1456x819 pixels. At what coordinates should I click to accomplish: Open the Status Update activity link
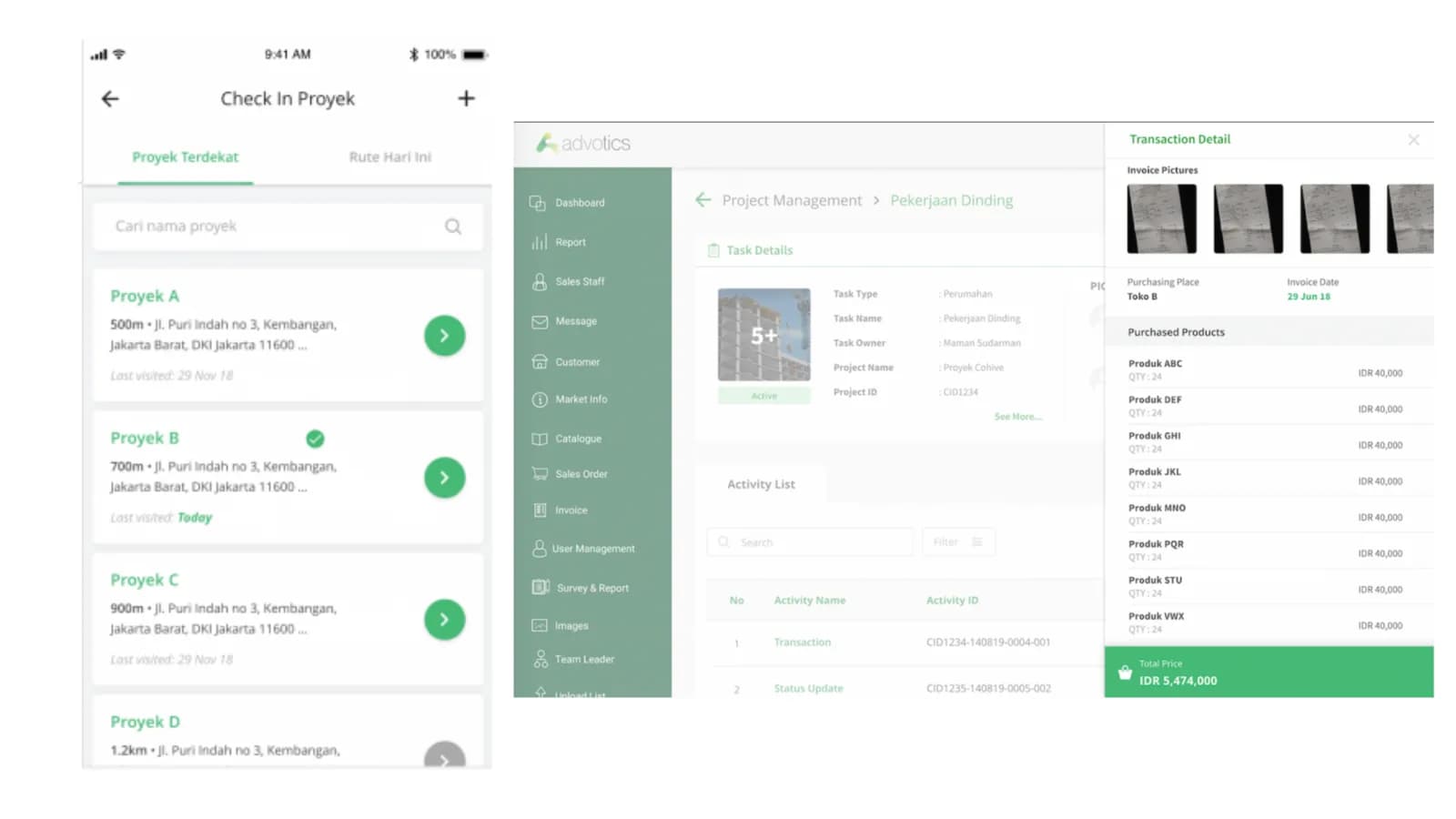[808, 689]
